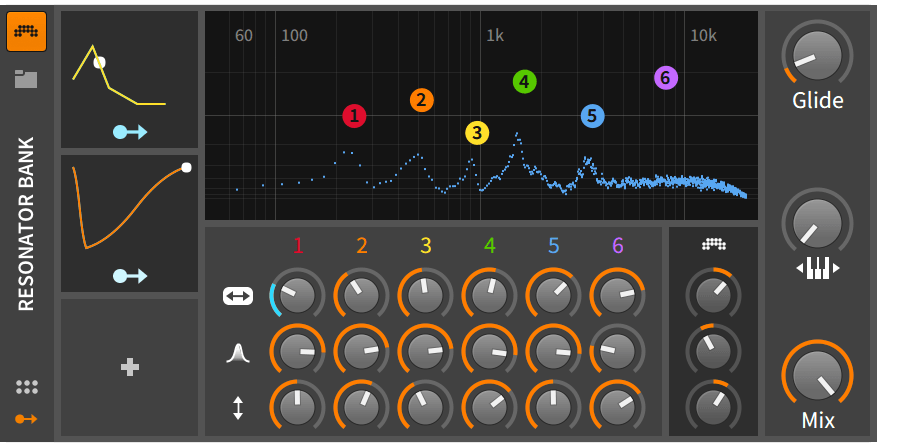The image size is (920, 448).
Task: Toggle the orange Resonator Bank device button
Action: 26,32
